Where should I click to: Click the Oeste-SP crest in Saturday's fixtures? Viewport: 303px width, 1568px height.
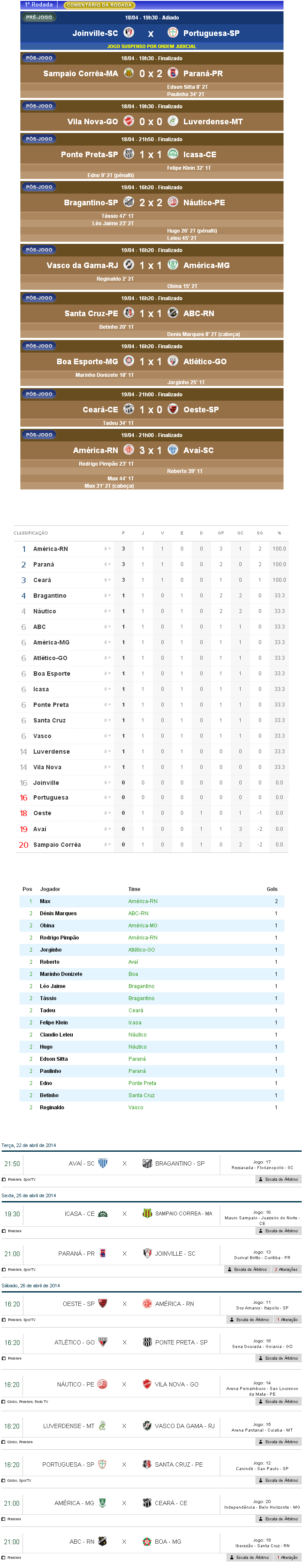[x=103, y=1303]
